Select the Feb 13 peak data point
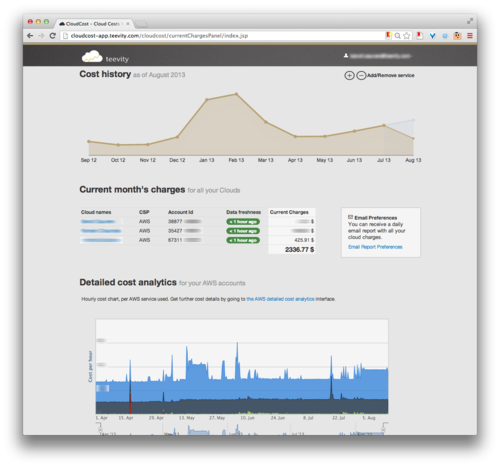Screen dimensions: 500x467 coord(236,94)
